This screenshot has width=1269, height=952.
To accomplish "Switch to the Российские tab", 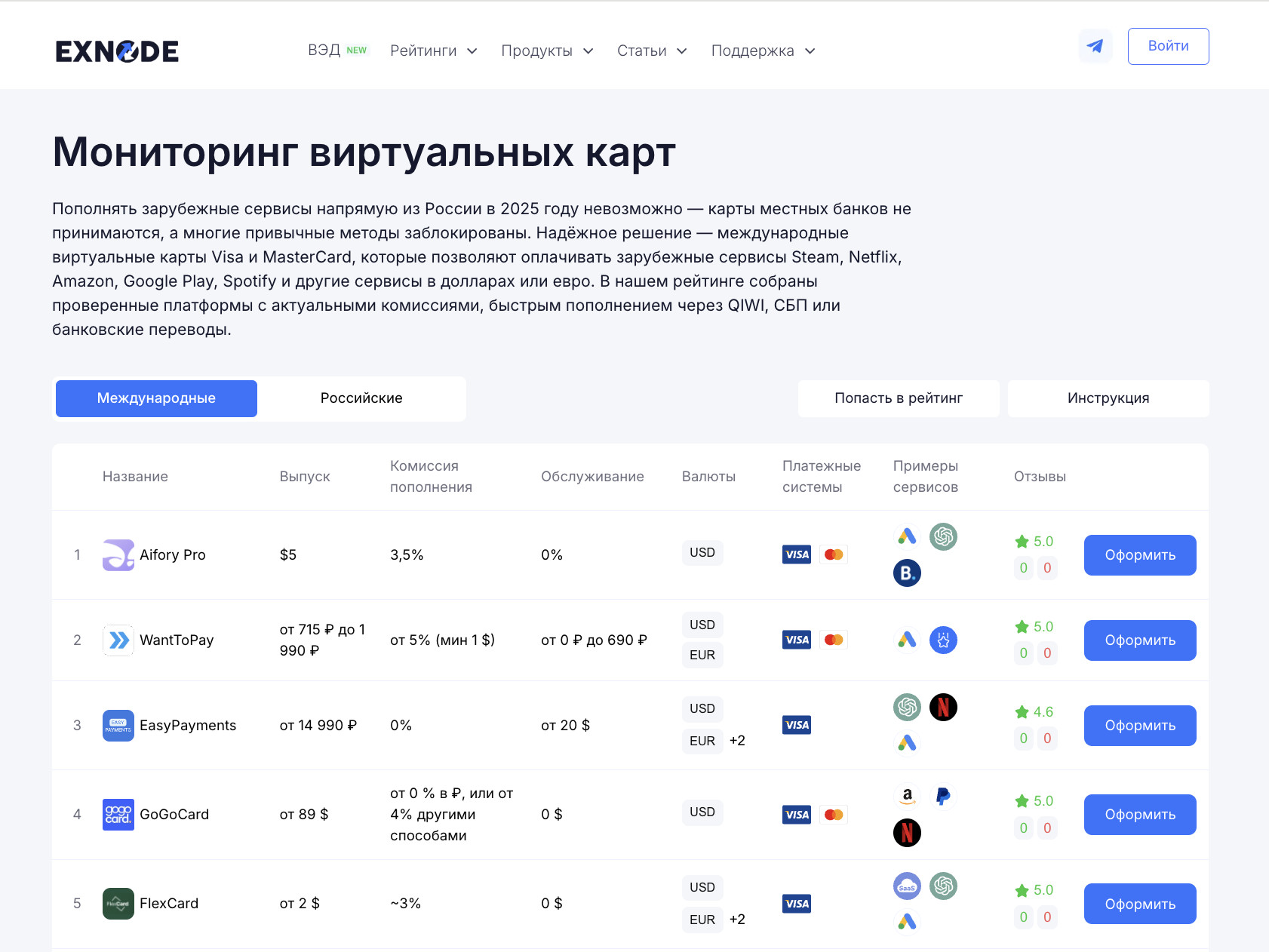I will 361,398.
